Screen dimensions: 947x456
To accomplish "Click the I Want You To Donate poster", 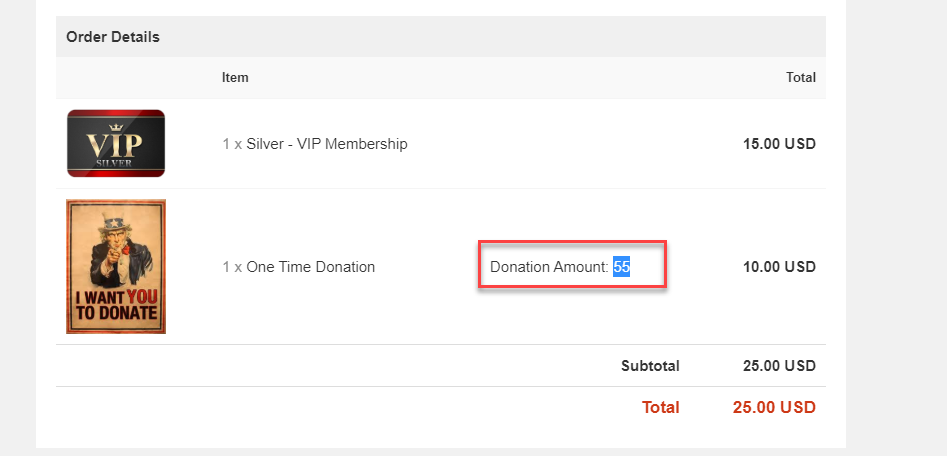I will point(116,266).
